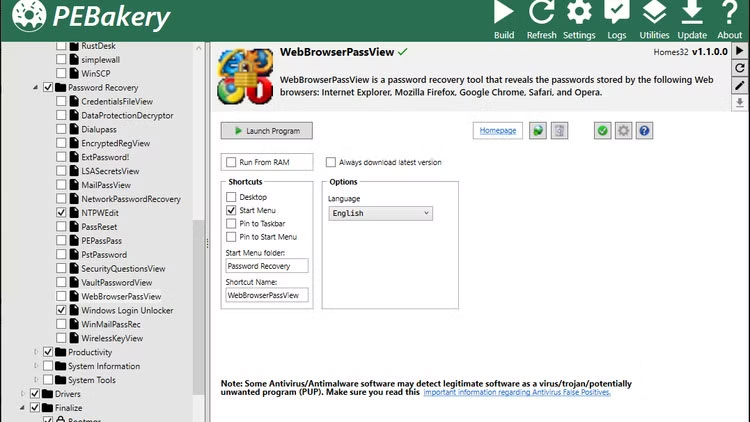This screenshot has height=422, width=750.
Task: Click the Start Menu folder field
Action: (x=267, y=266)
